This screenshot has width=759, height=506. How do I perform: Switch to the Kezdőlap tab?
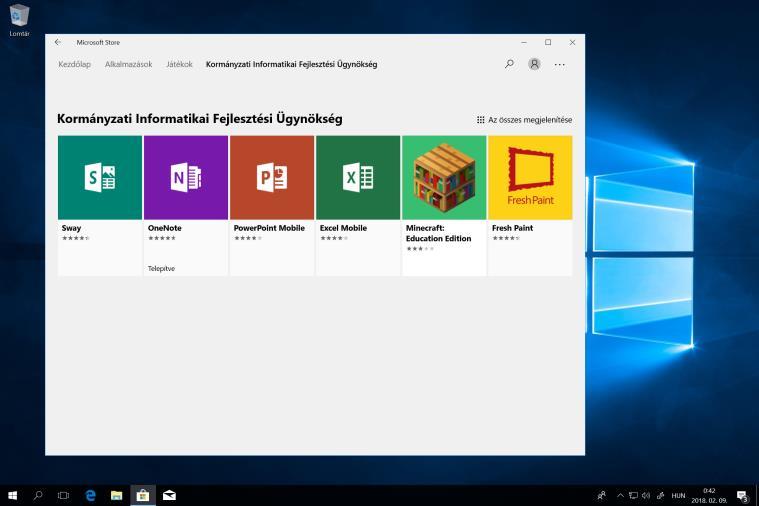point(75,64)
